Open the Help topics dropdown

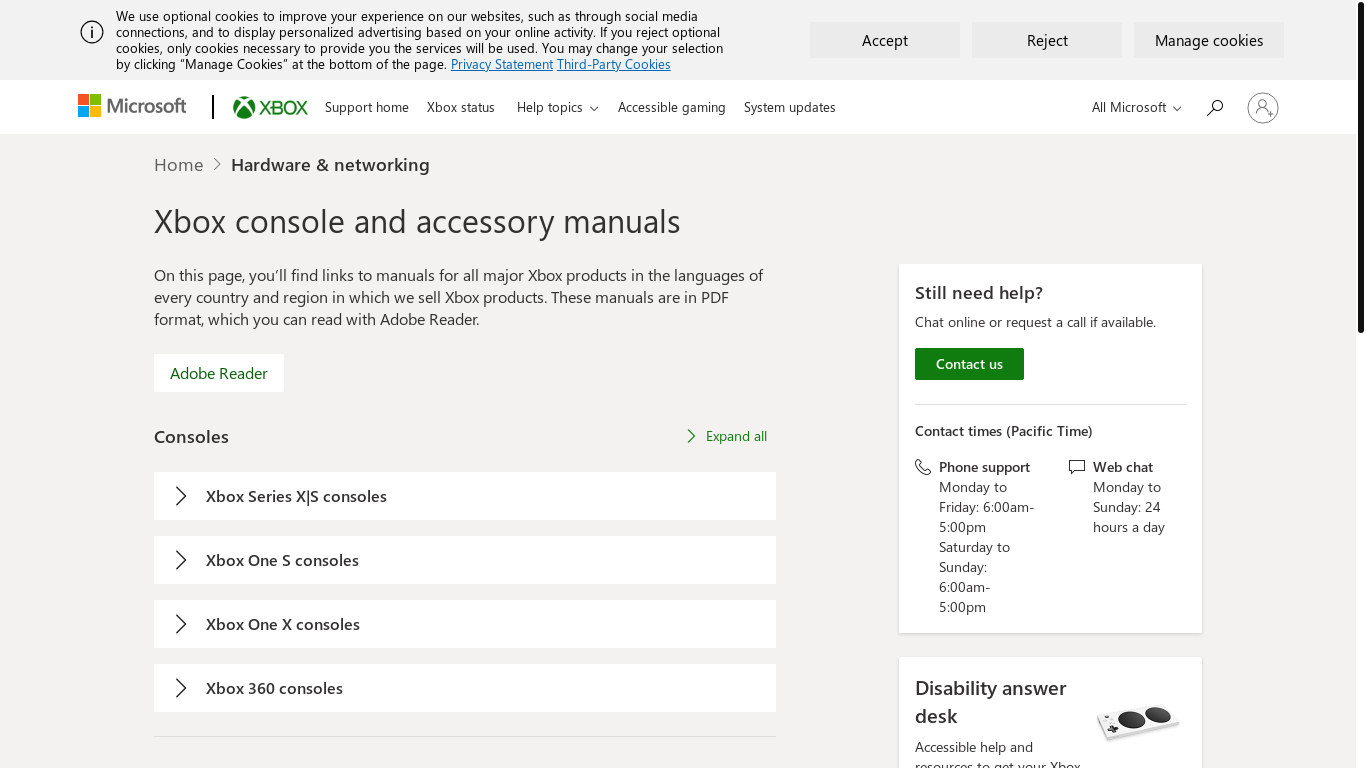[557, 108]
